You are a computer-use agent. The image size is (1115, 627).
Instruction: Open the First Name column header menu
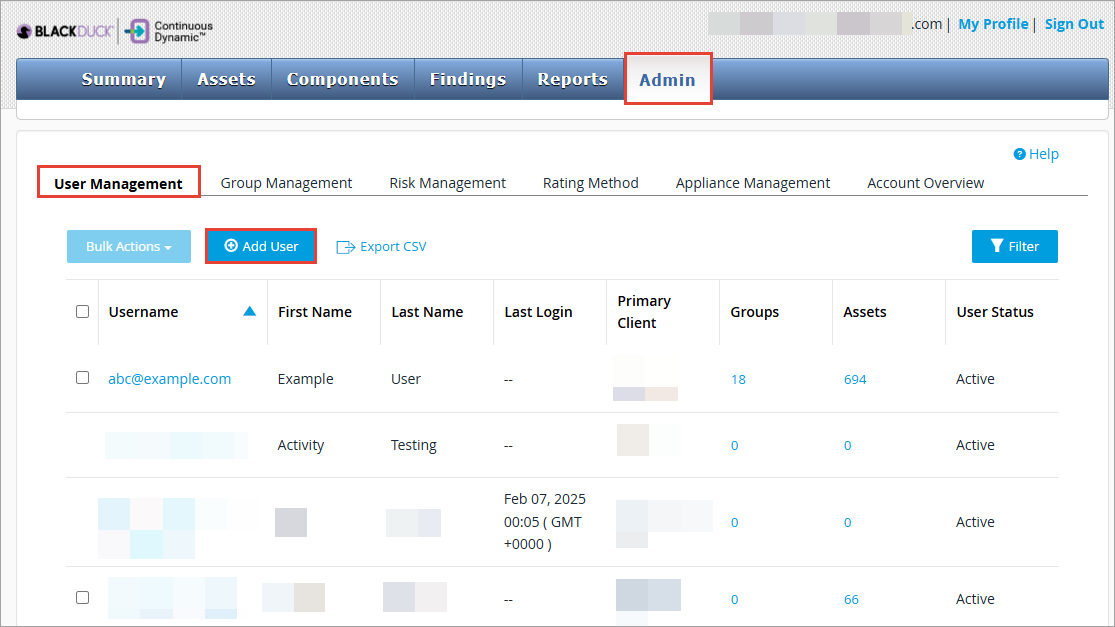coord(316,311)
